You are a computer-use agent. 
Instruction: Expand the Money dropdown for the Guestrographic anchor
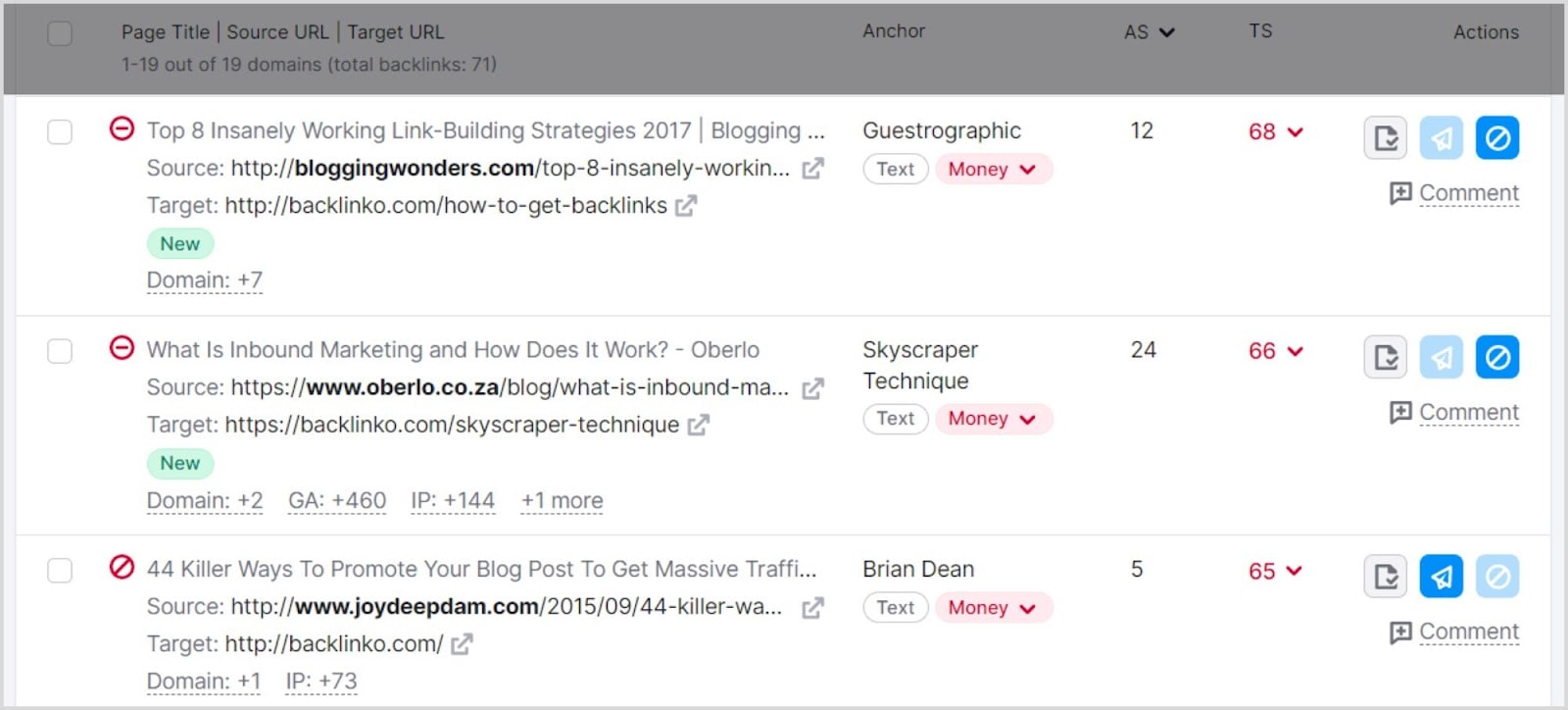click(992, 170)
